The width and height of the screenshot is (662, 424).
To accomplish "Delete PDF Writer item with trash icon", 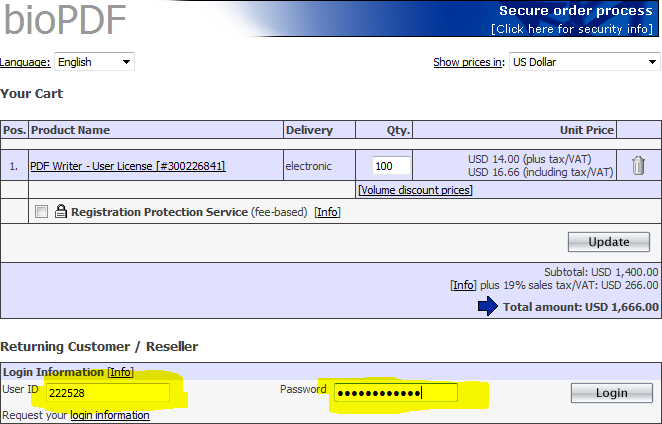I will pos(638,166).
